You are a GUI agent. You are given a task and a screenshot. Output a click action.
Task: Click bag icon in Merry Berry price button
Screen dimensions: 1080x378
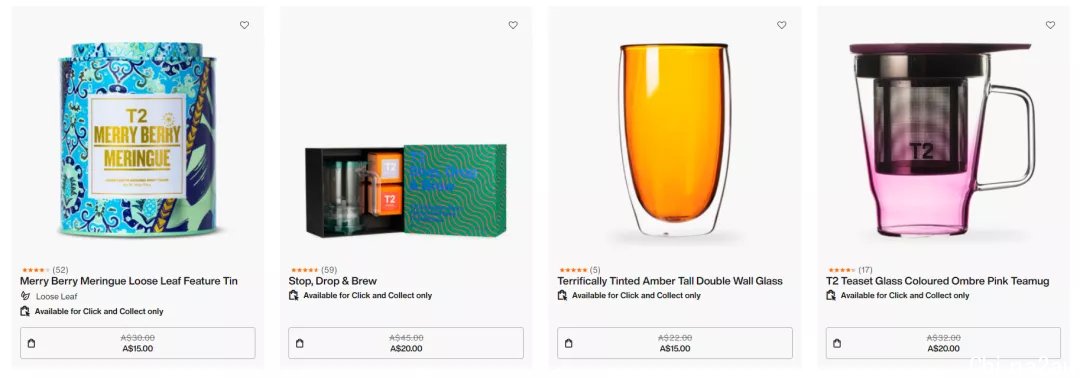pos(31,343)
